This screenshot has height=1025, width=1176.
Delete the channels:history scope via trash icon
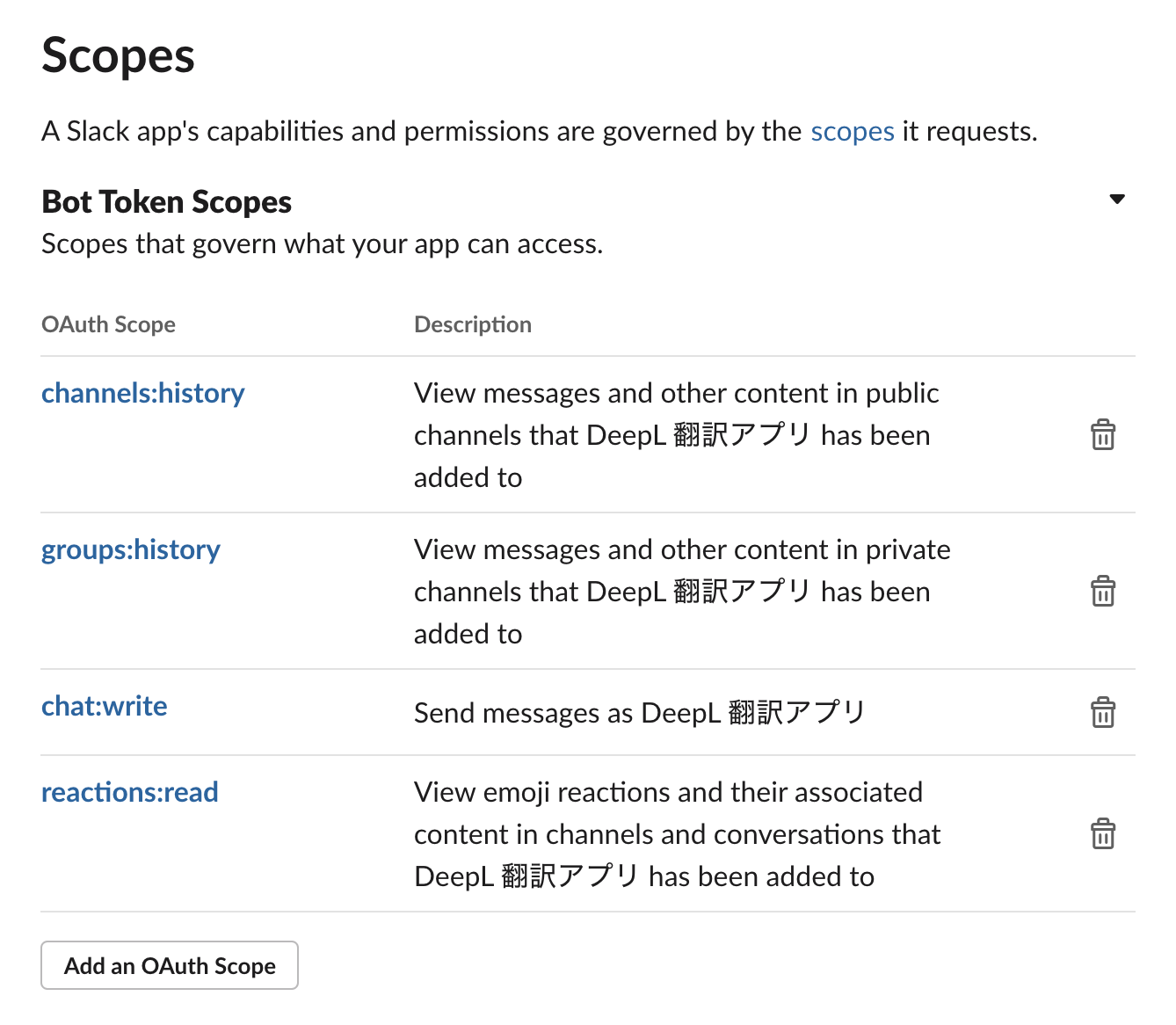[1104, 434]
